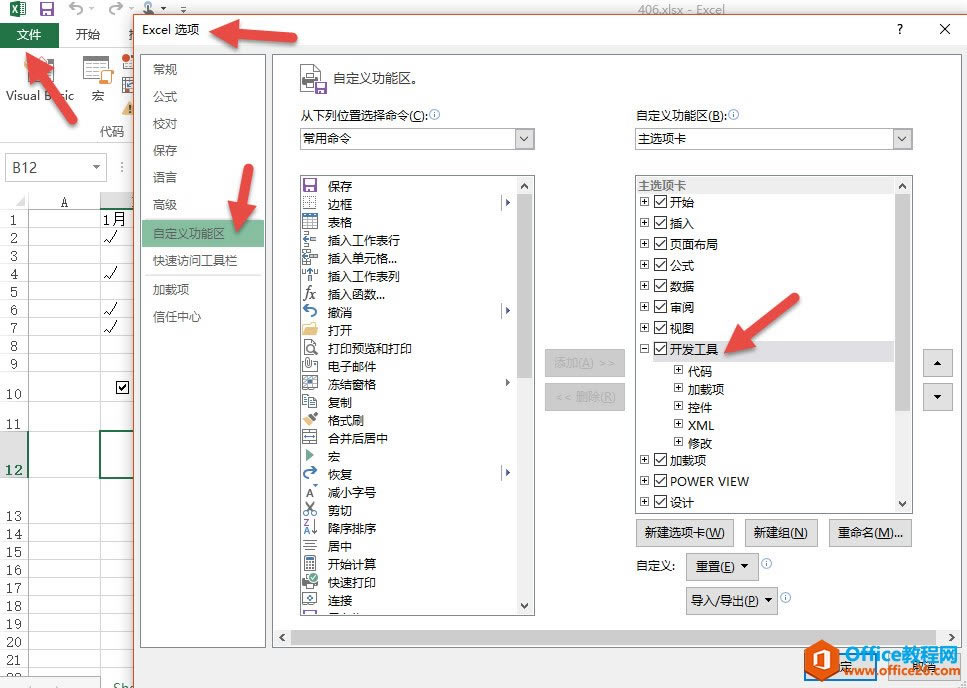Open the 常规 options category
Viewport: 967px width, 688px height.
point(202,70)
